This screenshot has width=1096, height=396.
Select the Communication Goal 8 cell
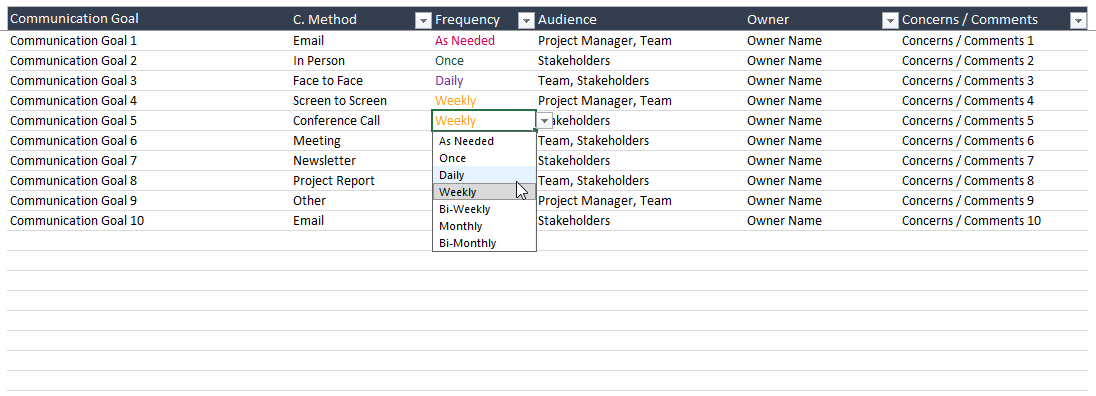pos(149,181)
